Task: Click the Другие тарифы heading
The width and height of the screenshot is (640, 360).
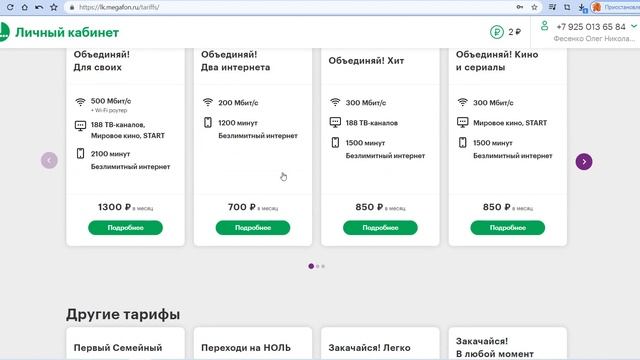Action: (x=123, y=314)
